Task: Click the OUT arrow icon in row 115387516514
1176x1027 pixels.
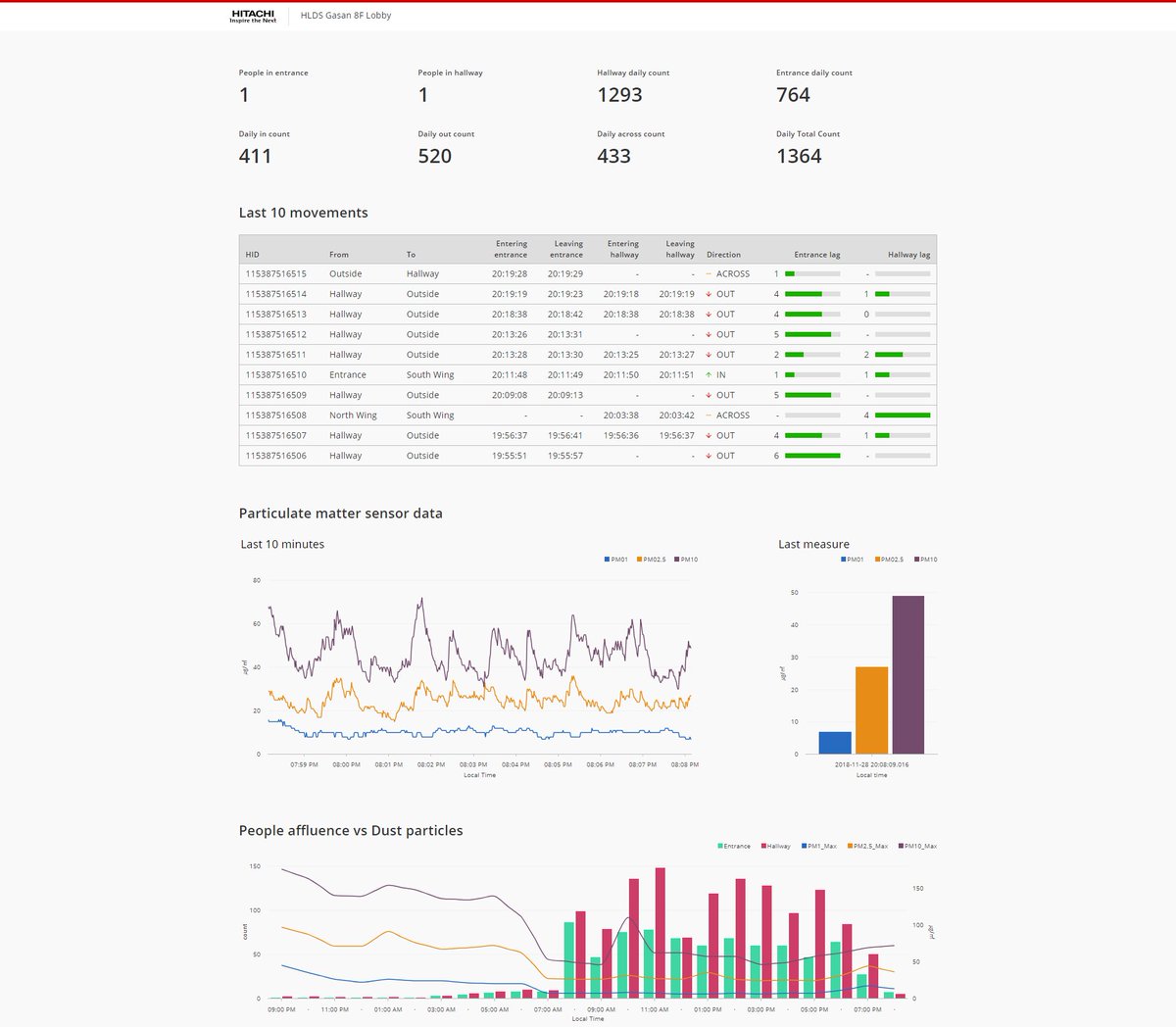Action: coord(709,294)
